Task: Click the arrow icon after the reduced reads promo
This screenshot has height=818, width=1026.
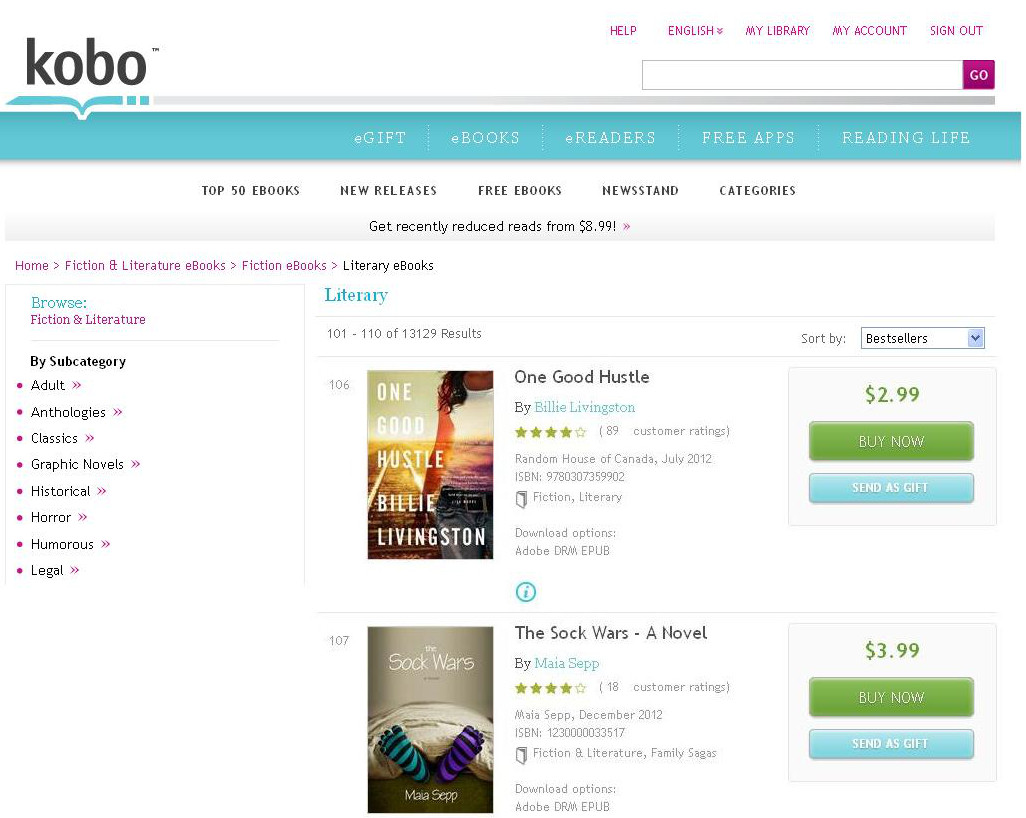Action: (627, 227)
